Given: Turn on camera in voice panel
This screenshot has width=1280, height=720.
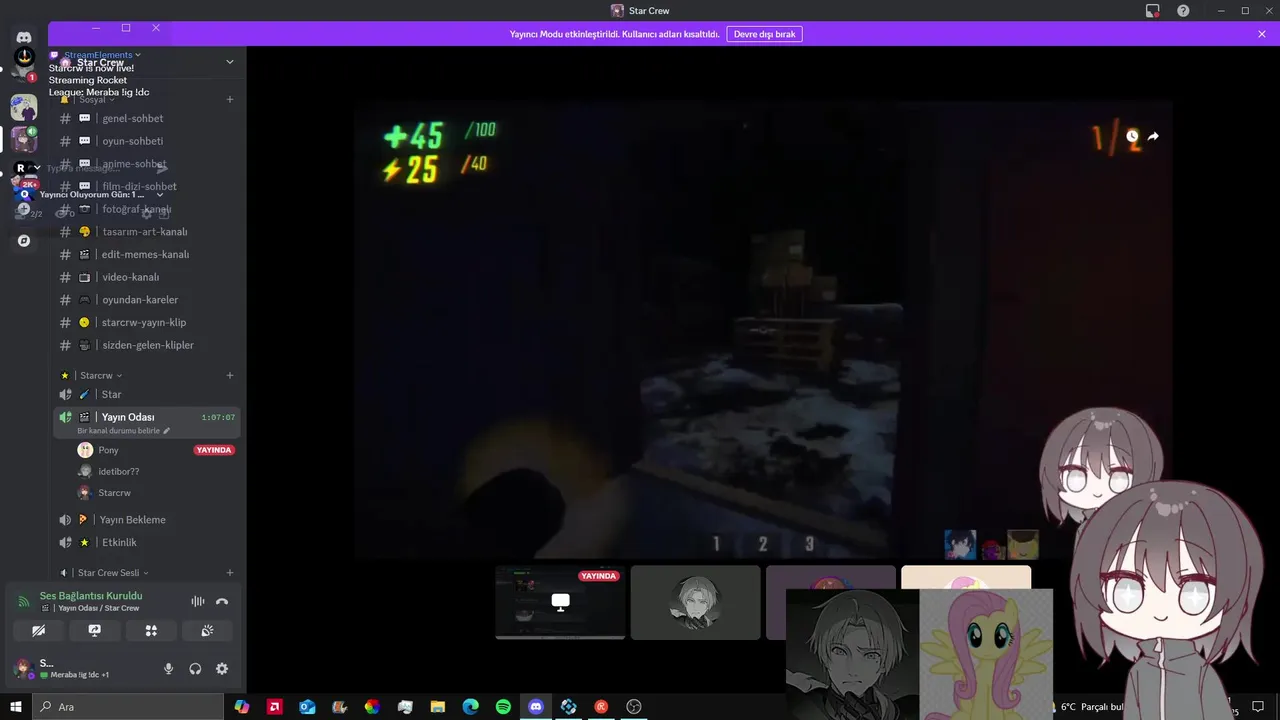Looking at the screenshot, I should click(38, 631).
